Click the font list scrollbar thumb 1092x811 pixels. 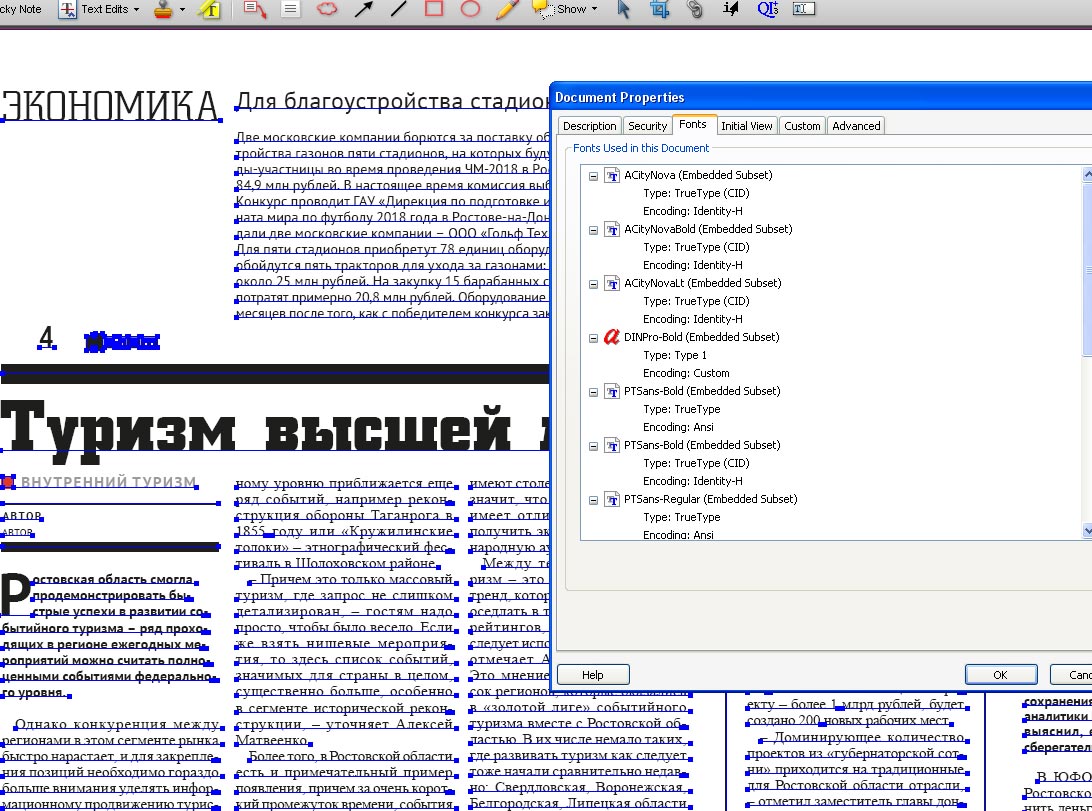tap(1088, 269)
